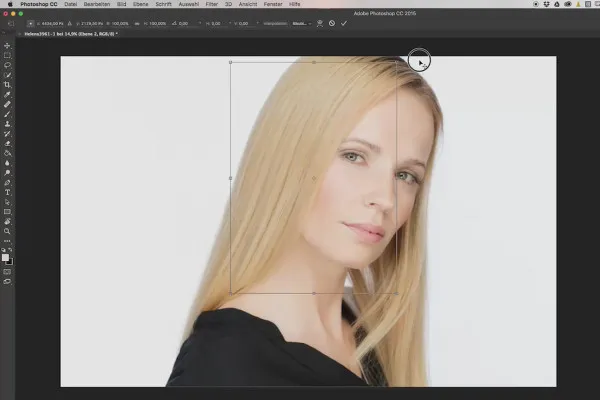Select the Healing Brush tool
The height and width of the screenshot is (400, 600).
[7, 104]
